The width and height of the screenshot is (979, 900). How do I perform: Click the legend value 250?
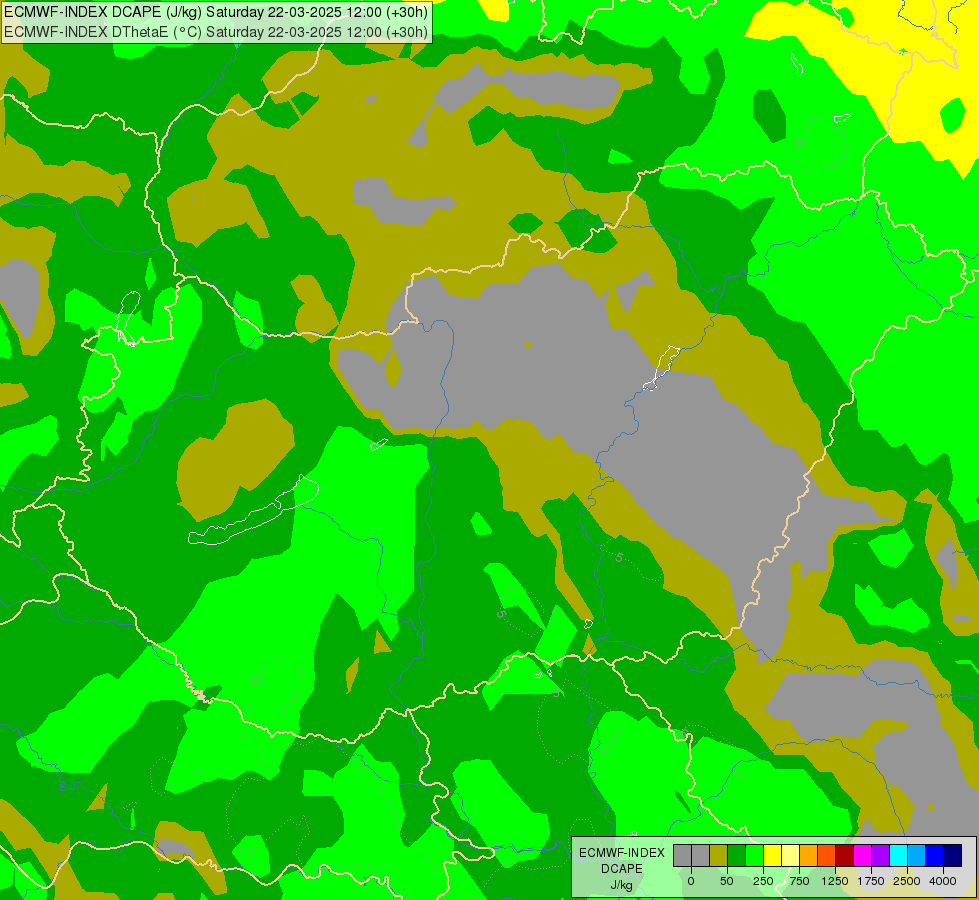click(763, 881)
